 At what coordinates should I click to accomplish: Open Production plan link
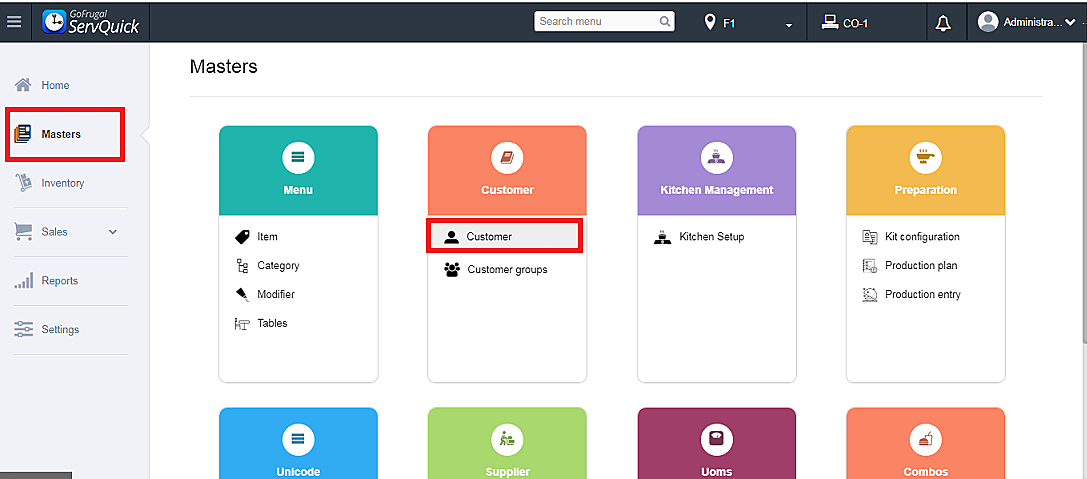[x=921, y=265]
